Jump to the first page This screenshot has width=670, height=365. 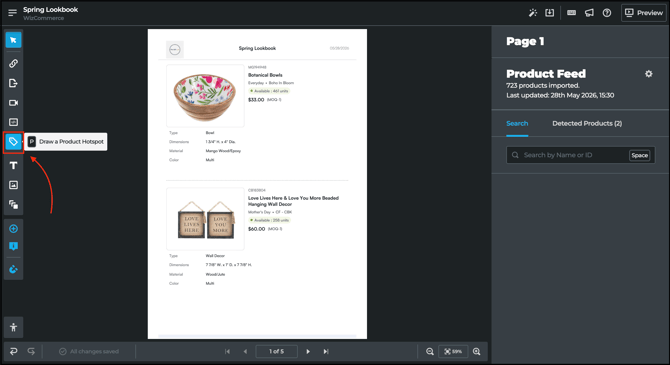227,351
